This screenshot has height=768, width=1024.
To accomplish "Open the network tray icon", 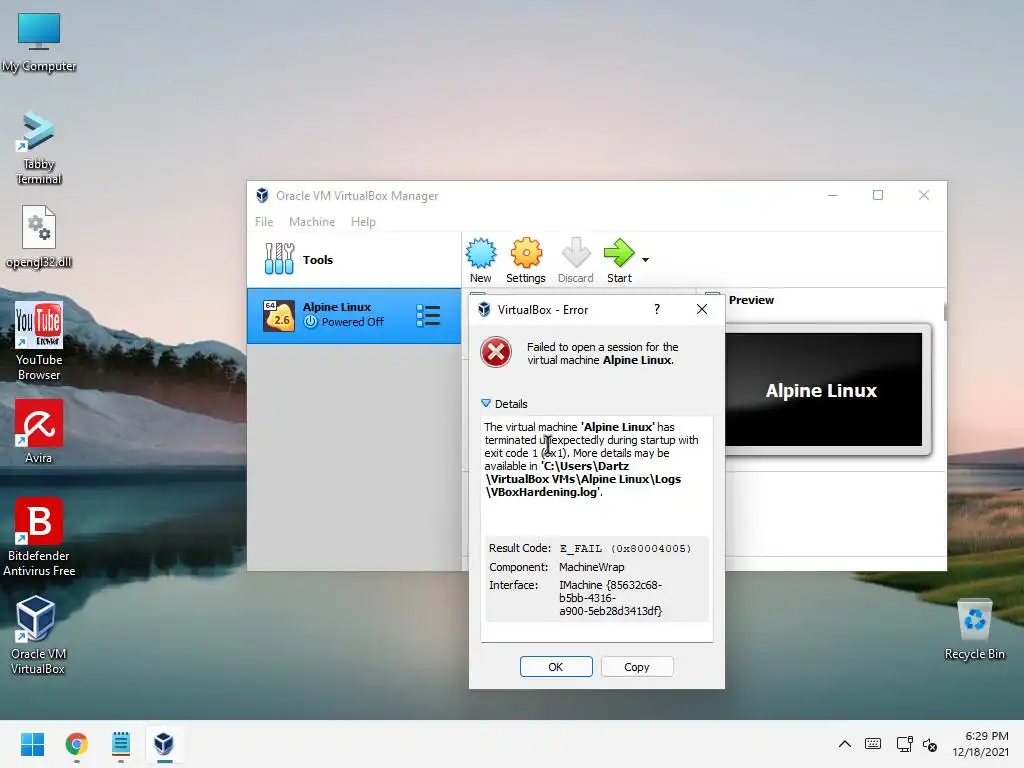I will click(904, 744).
